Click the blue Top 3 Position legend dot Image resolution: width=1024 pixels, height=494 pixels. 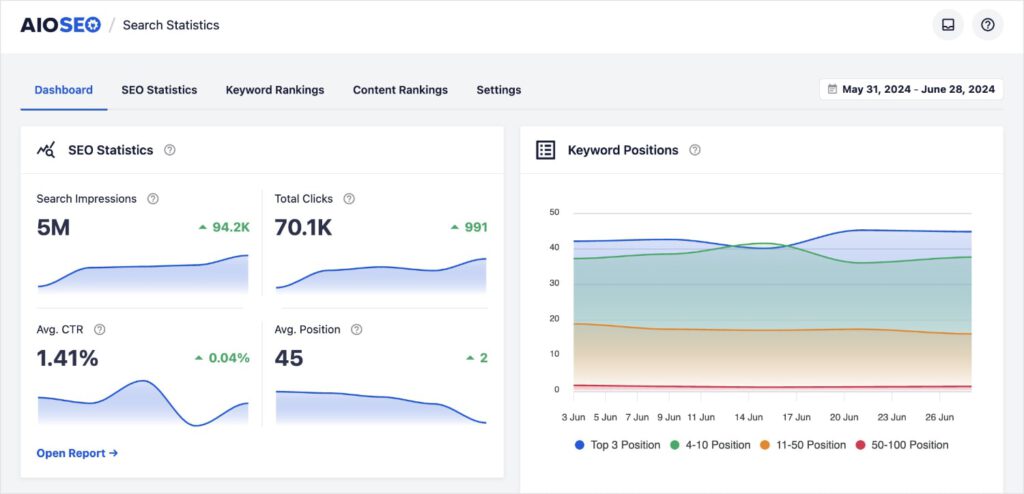tap(579, 445)
